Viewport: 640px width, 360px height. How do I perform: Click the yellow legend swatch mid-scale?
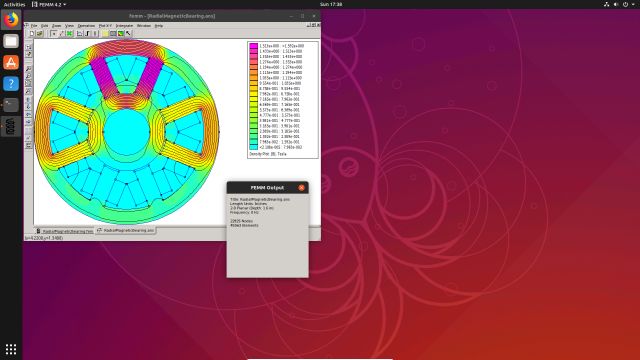pyautogui.click(x=253, y=94)
